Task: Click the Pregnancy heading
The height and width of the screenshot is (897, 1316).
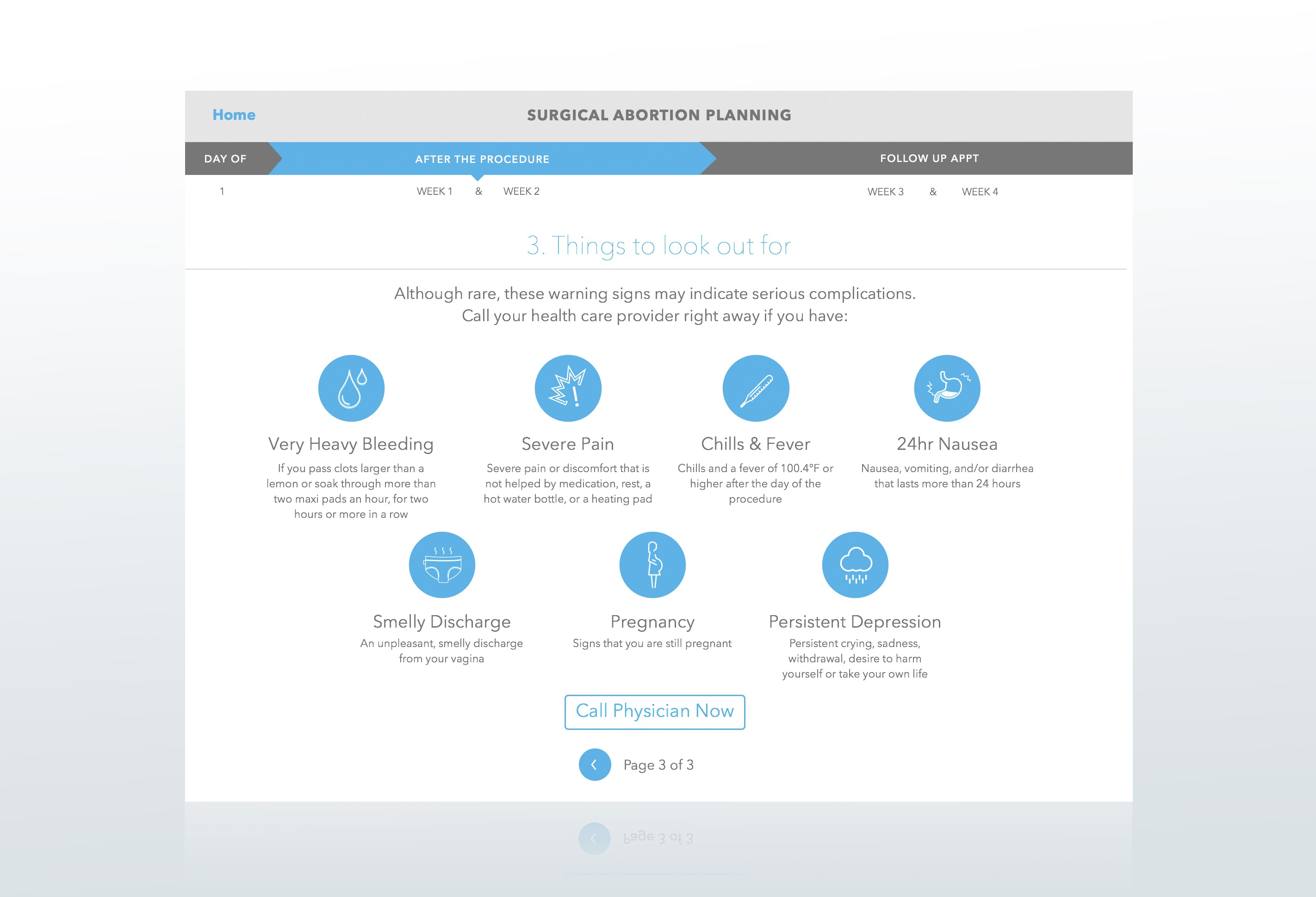Action: tap(652, 622)
